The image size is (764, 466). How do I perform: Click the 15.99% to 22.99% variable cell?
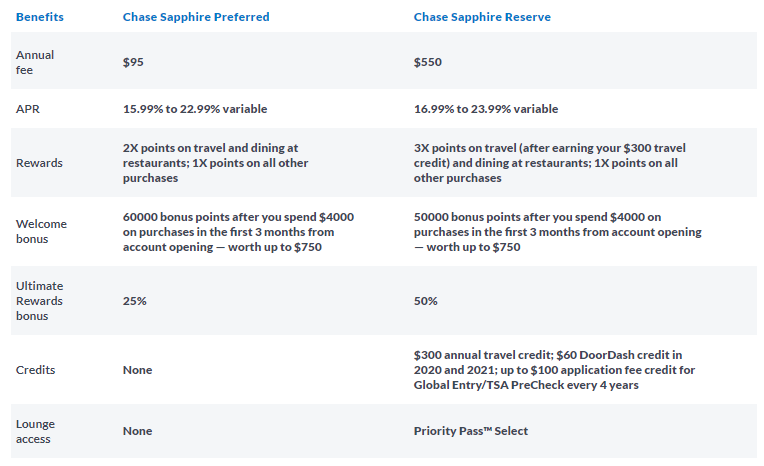(x=195, y=109)
